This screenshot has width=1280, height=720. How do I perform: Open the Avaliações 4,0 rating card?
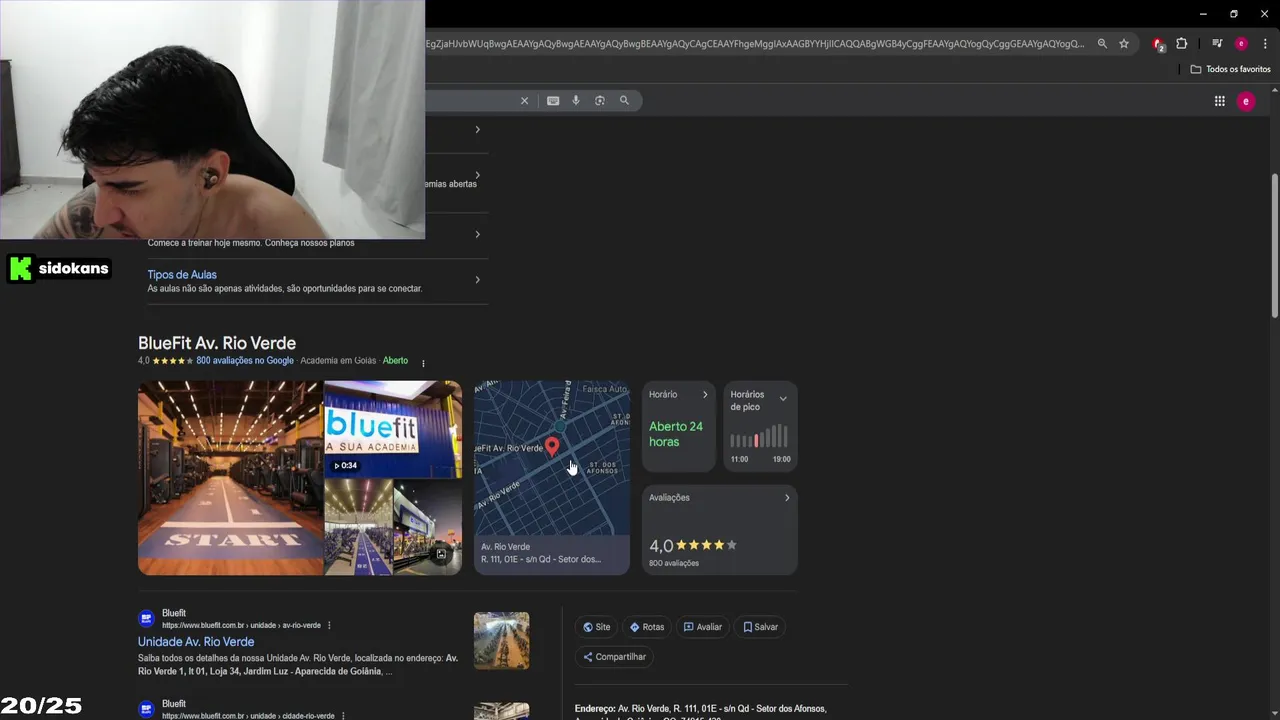pyautogui.click(x=719, y=530)
